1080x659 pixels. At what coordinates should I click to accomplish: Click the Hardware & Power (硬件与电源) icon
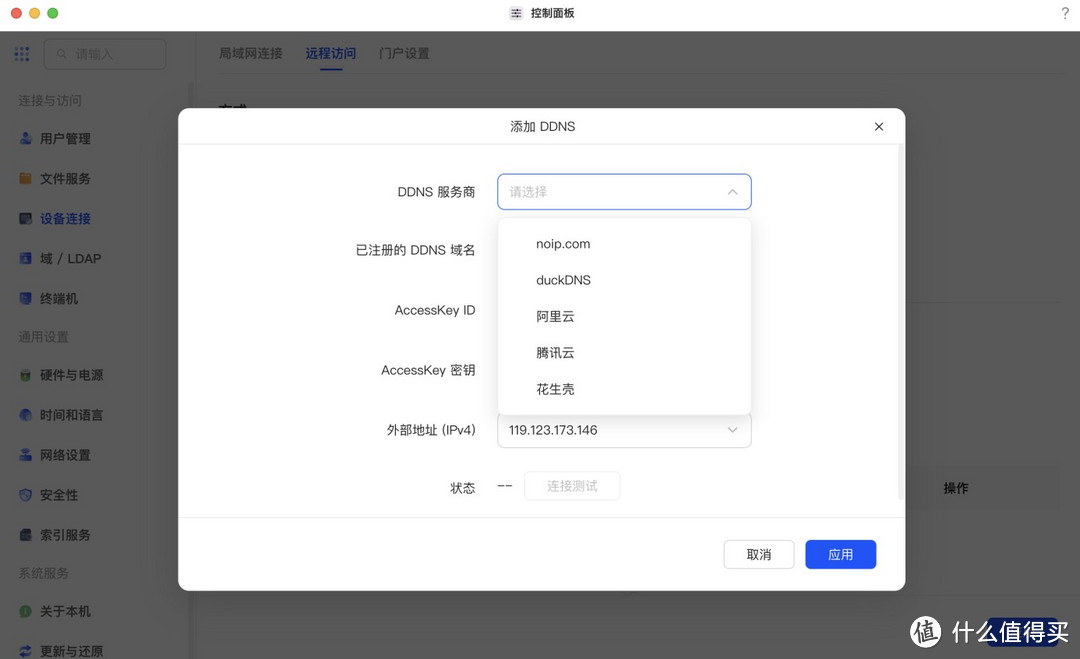26,375
